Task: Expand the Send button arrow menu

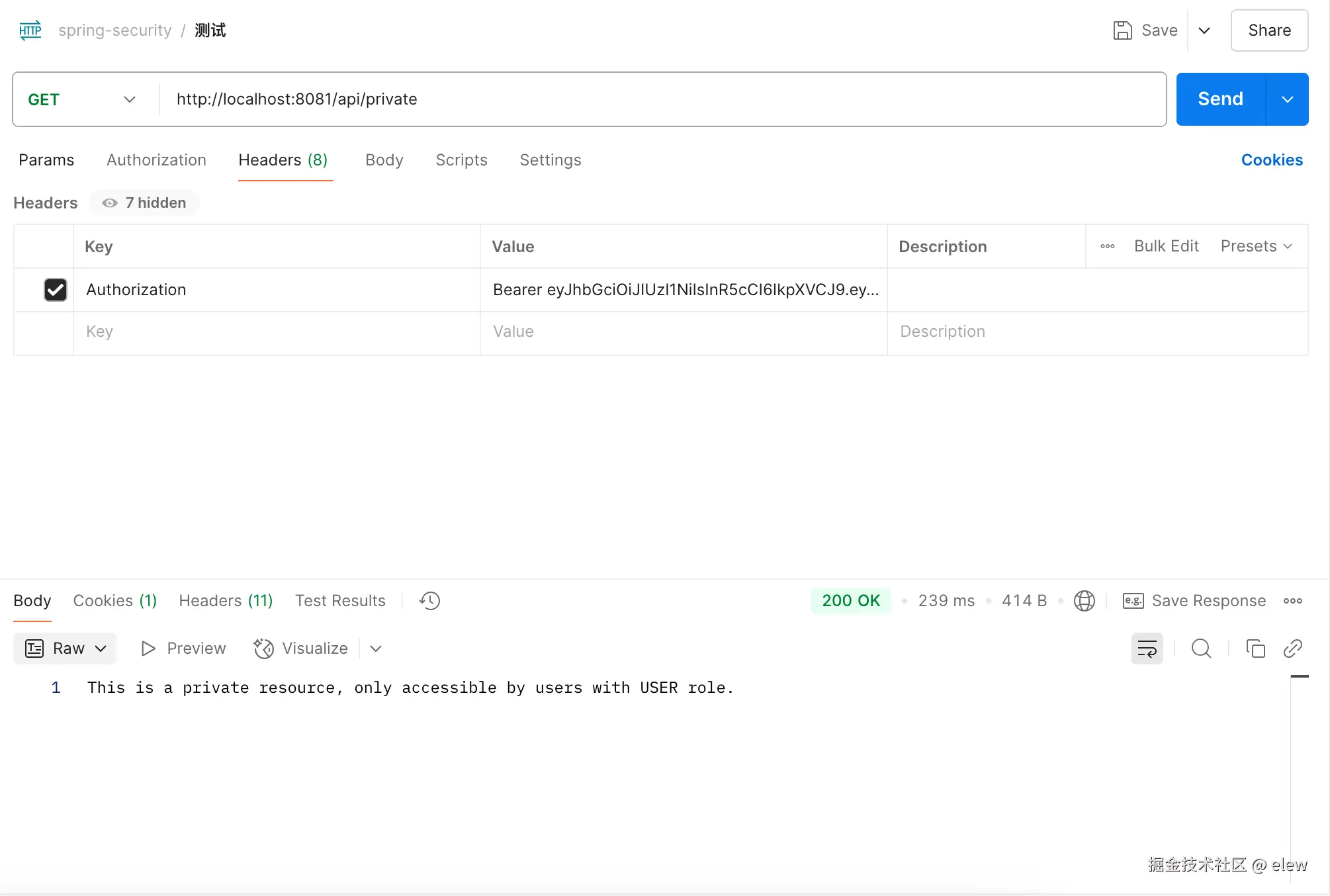Action: pos(1287,99)
